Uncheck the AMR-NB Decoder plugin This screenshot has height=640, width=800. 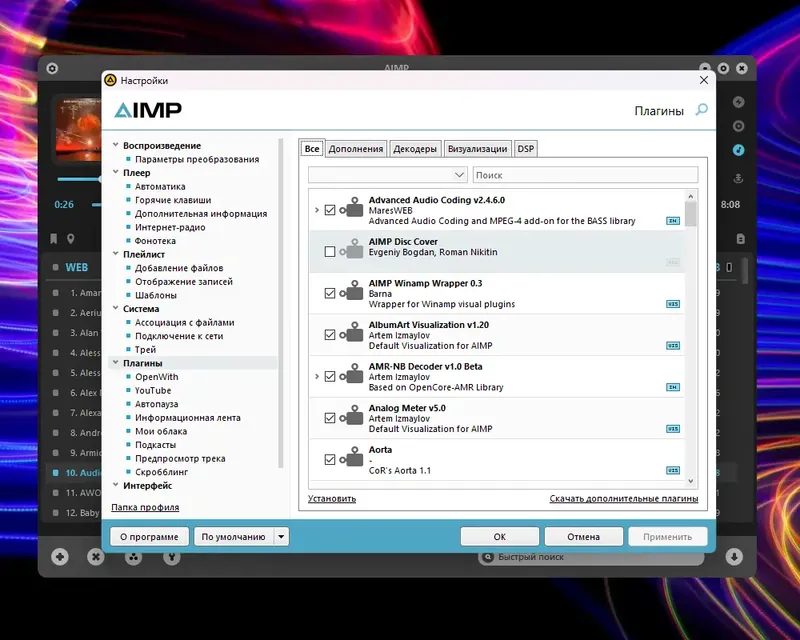(330, 376)
